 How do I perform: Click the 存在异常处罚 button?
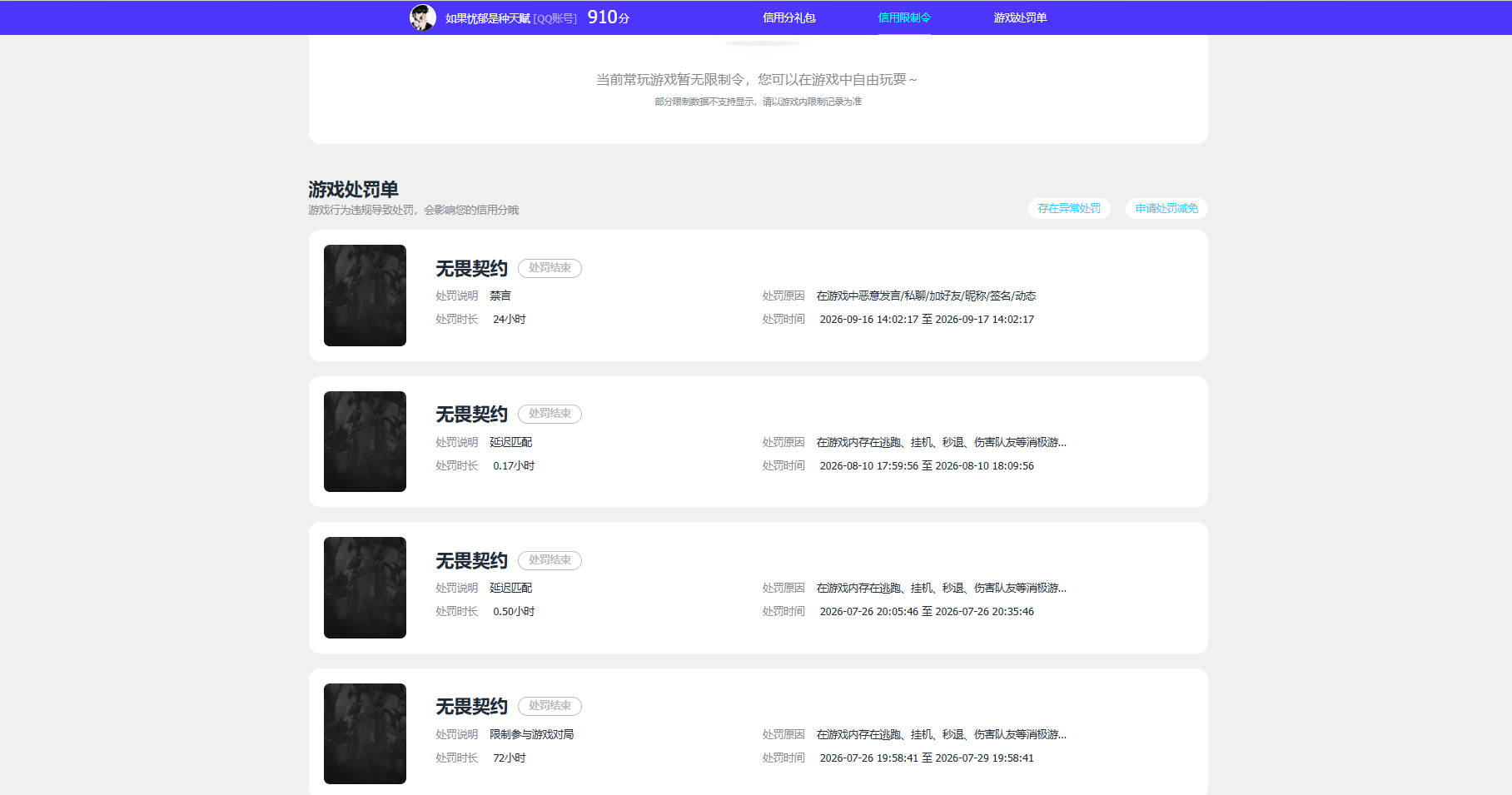pyautogui.click(x=1069, y=208)
